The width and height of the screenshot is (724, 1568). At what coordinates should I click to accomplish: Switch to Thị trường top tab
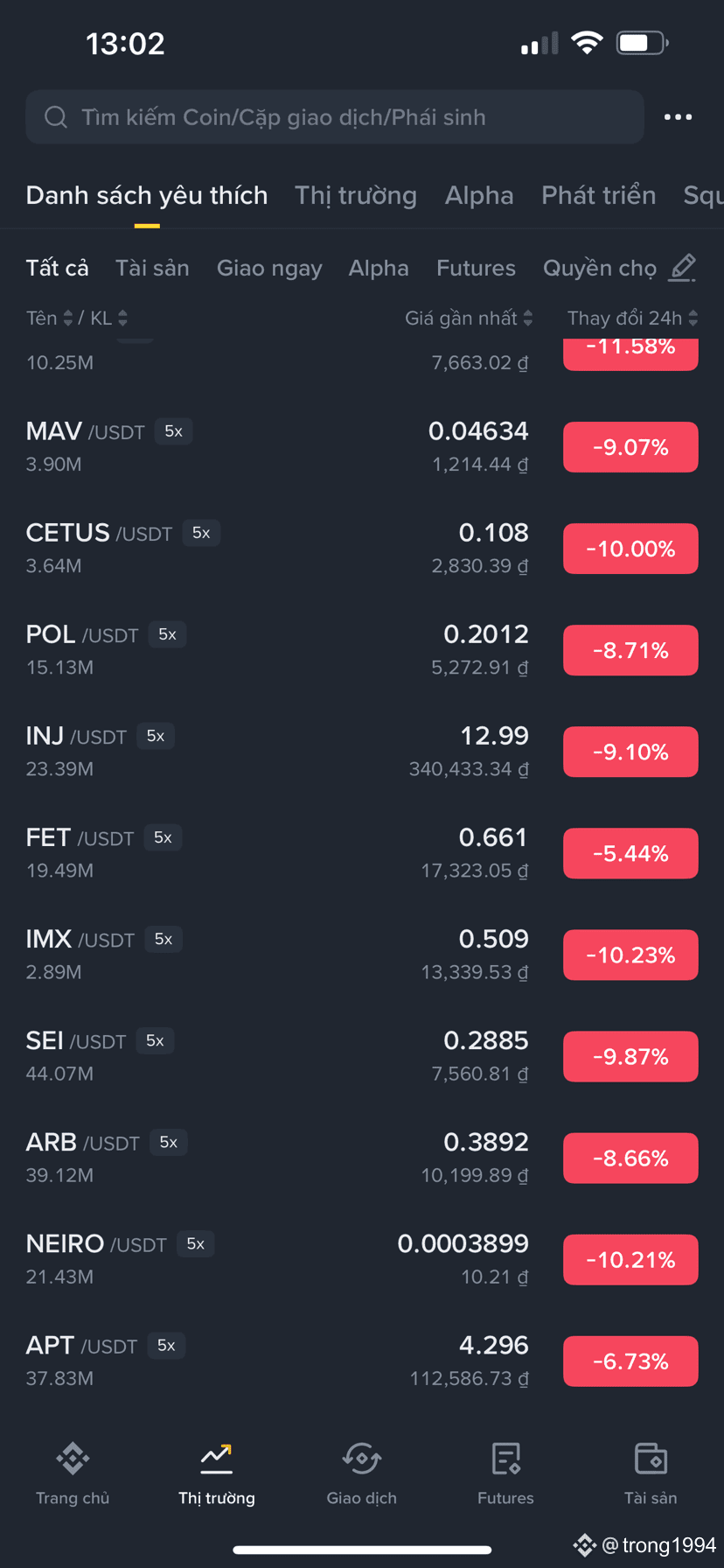click(x=356, y=195)
